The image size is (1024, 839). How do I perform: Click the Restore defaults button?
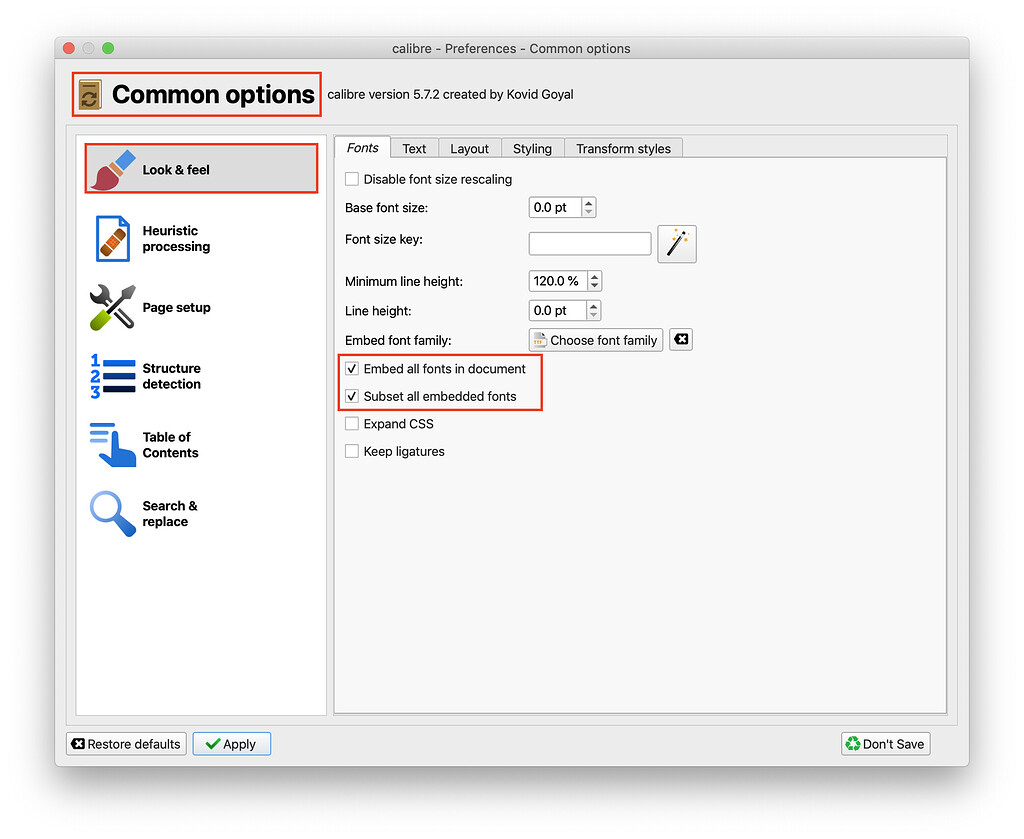pos(125,744)
